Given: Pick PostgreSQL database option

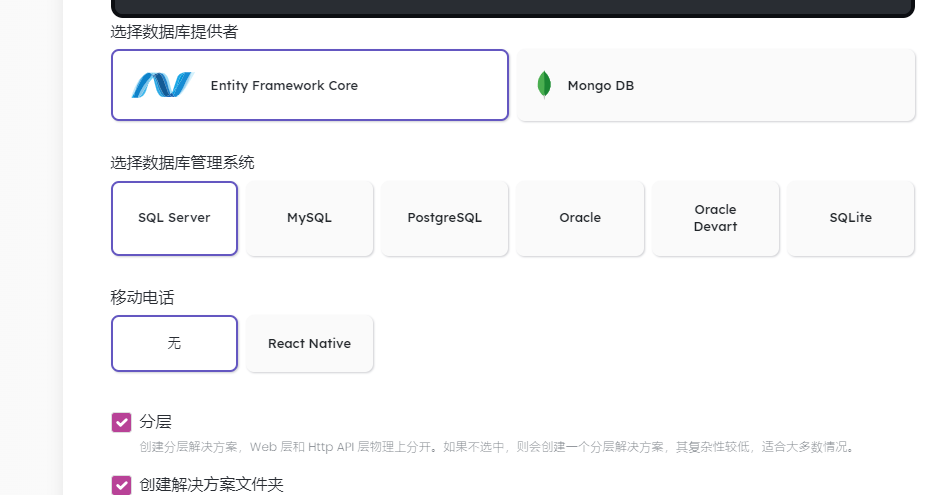Looking at the screenshot, I should [x=445, y=218].
